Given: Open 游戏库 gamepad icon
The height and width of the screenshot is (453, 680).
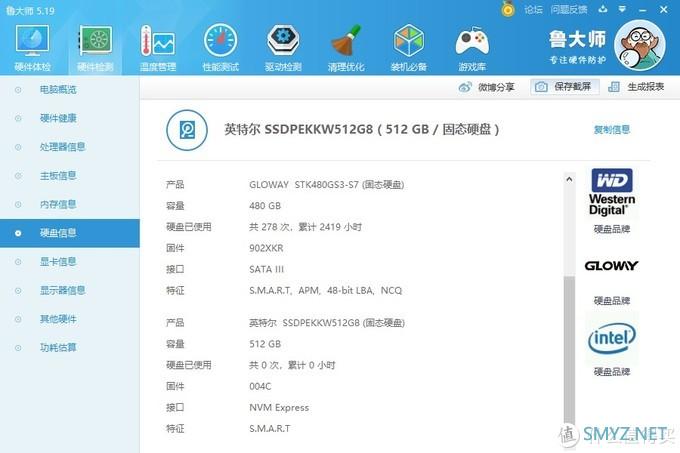Looking at the screenshot, I should pyautogui.click(x=472, y=41).
